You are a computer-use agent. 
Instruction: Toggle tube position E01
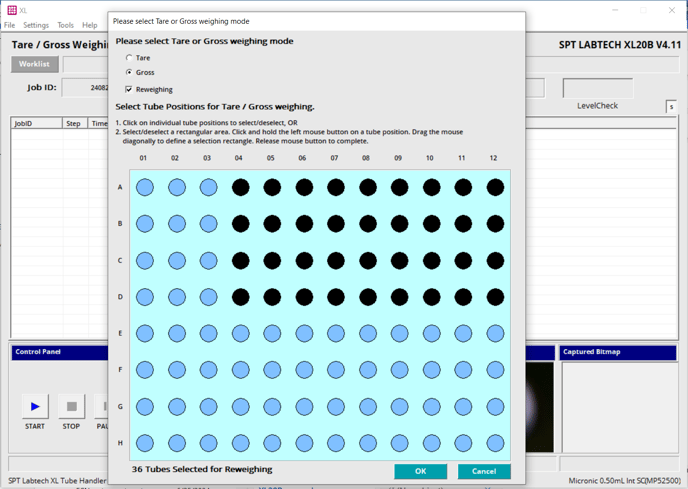[145, 334]
